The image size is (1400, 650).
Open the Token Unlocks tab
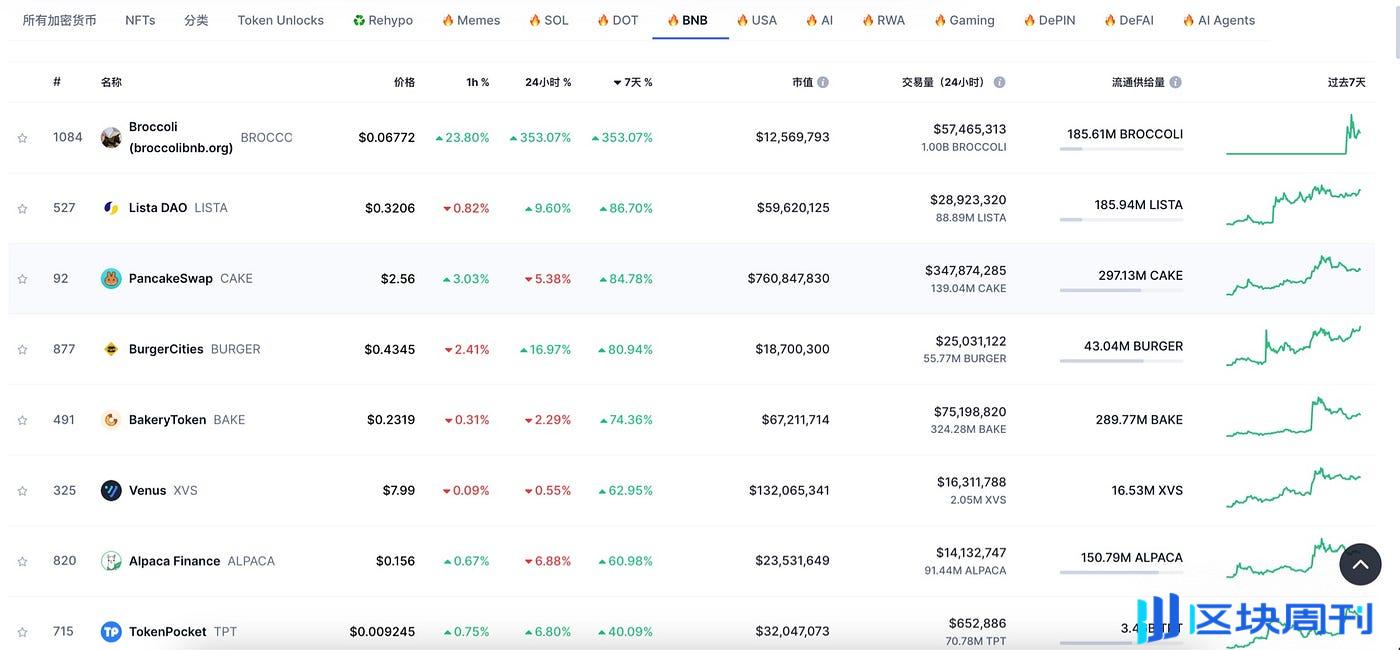point(281,20)
